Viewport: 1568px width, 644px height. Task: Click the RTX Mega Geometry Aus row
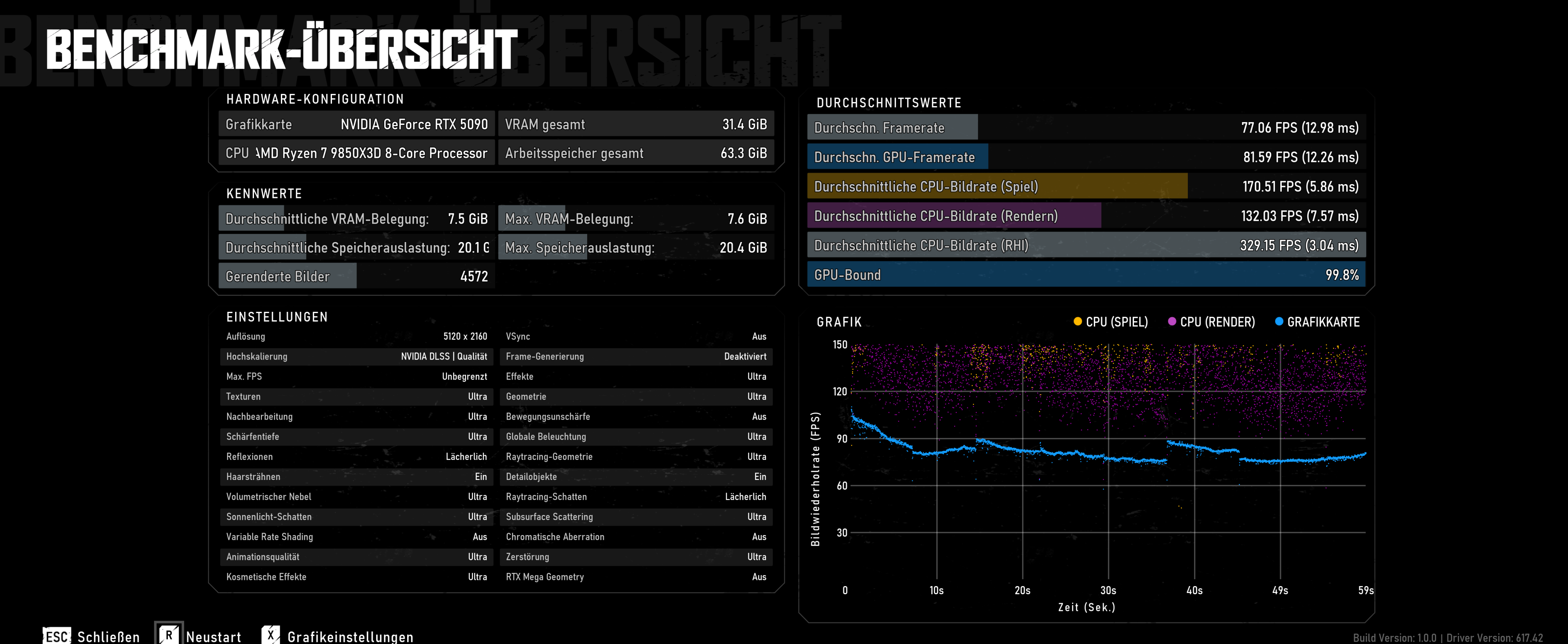click(x=636, y=577)
